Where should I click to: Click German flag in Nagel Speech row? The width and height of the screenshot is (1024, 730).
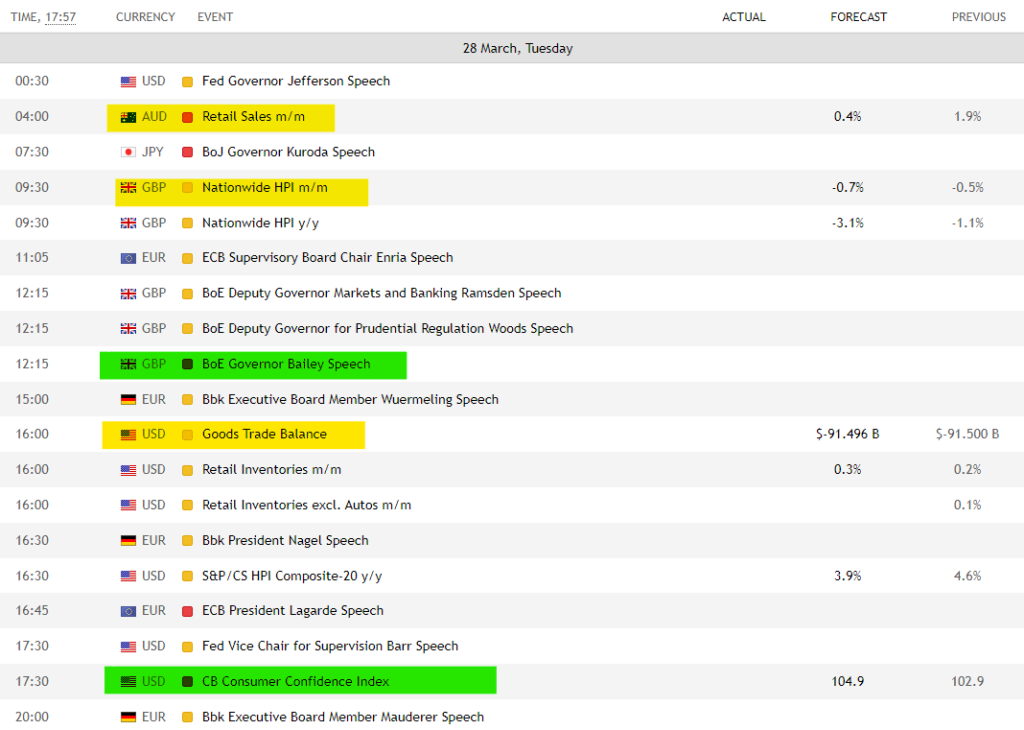[128, 541]
